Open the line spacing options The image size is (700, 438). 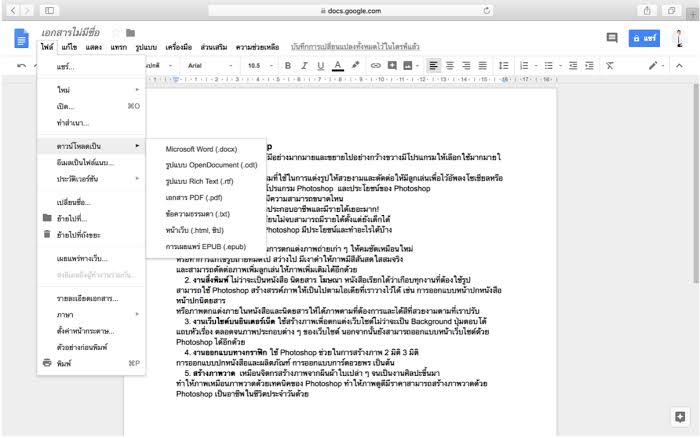504,66
